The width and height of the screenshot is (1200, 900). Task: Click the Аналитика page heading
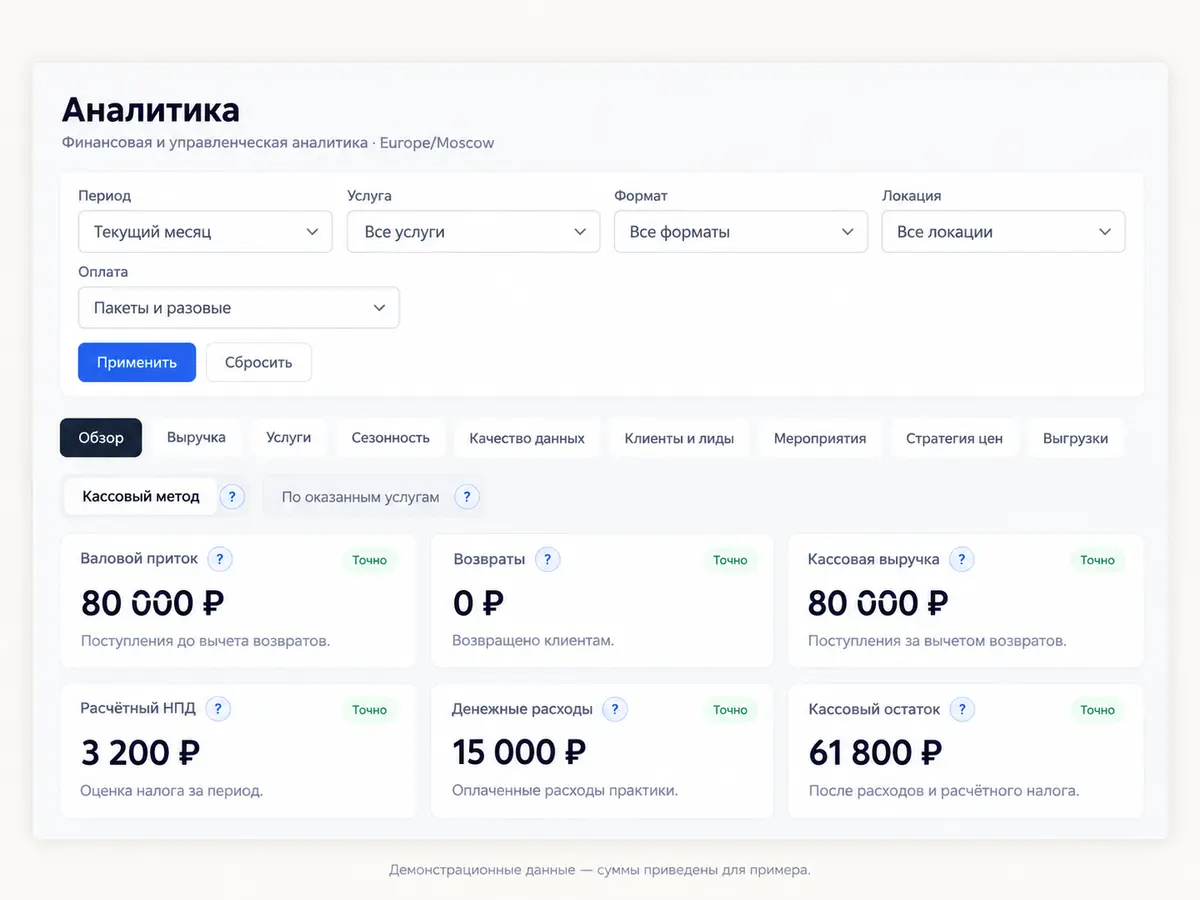[x=151, y=109]
